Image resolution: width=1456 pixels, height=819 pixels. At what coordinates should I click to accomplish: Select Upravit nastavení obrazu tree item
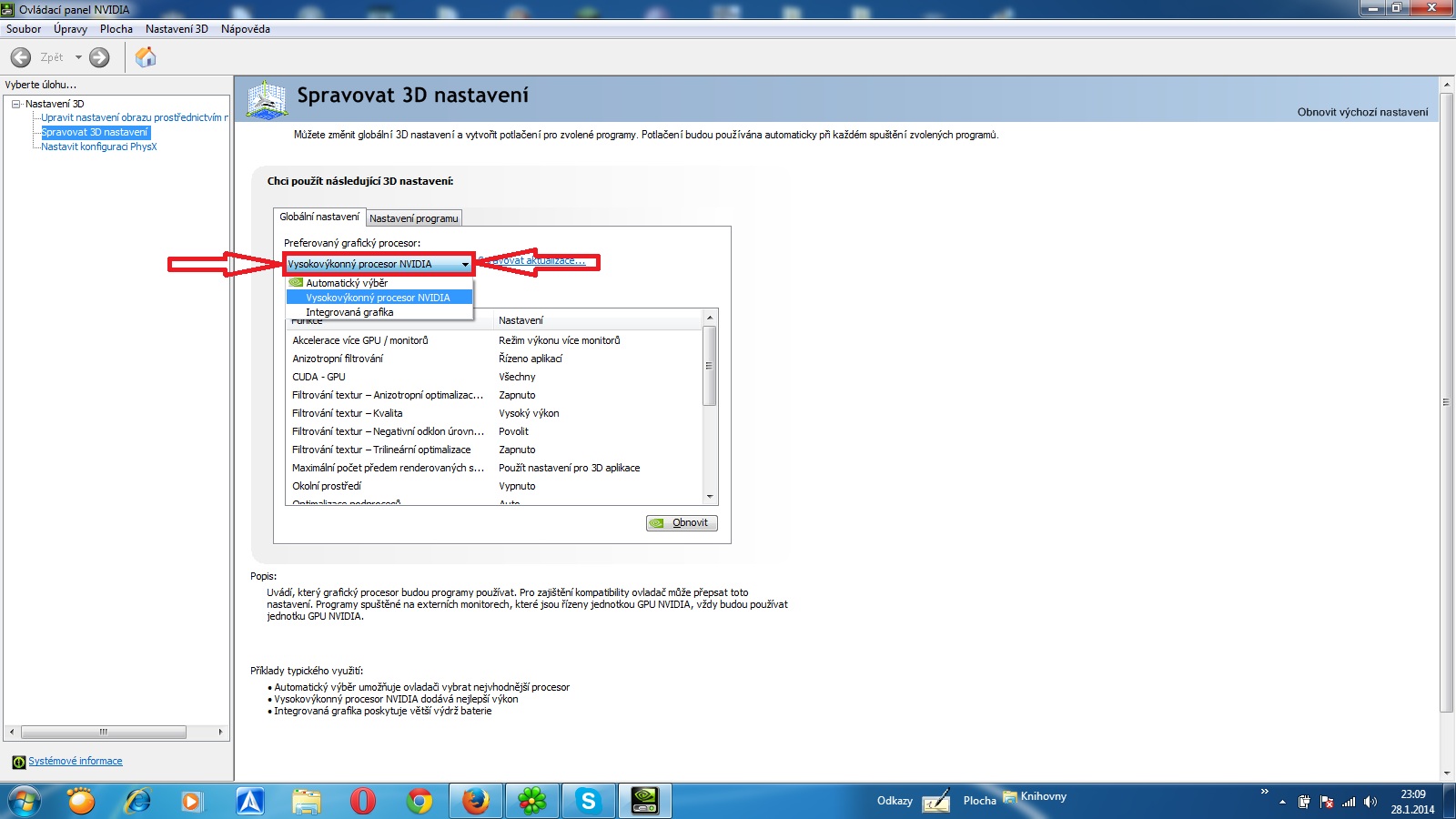point(135,117)
